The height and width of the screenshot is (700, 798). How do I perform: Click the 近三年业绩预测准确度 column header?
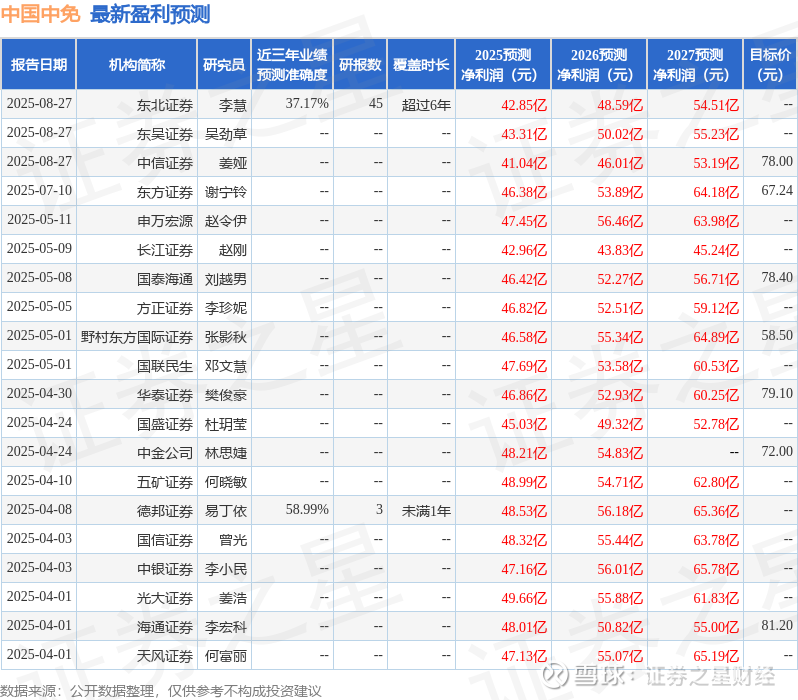point(292,65)
